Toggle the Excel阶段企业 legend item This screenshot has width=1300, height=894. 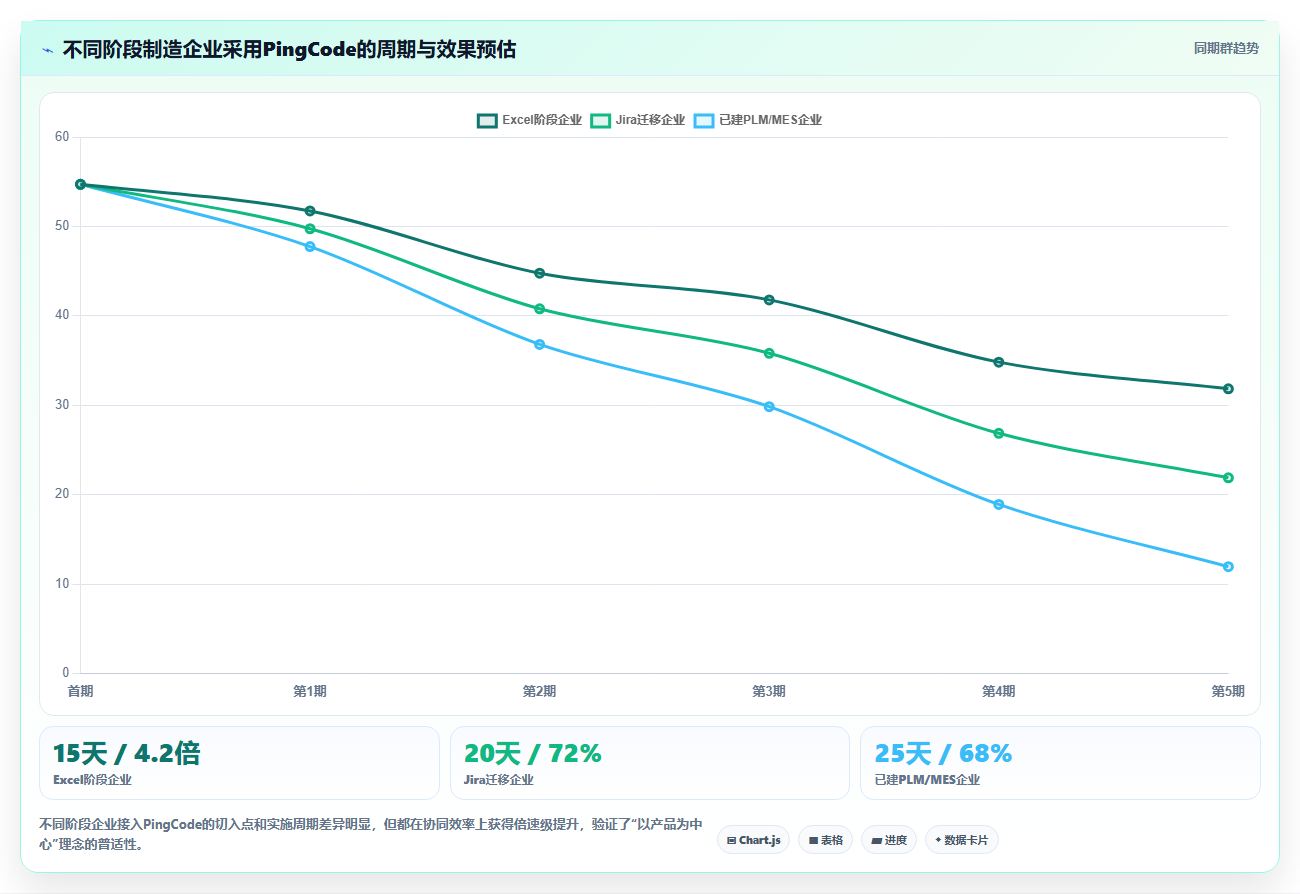click(x=529, y=120)
